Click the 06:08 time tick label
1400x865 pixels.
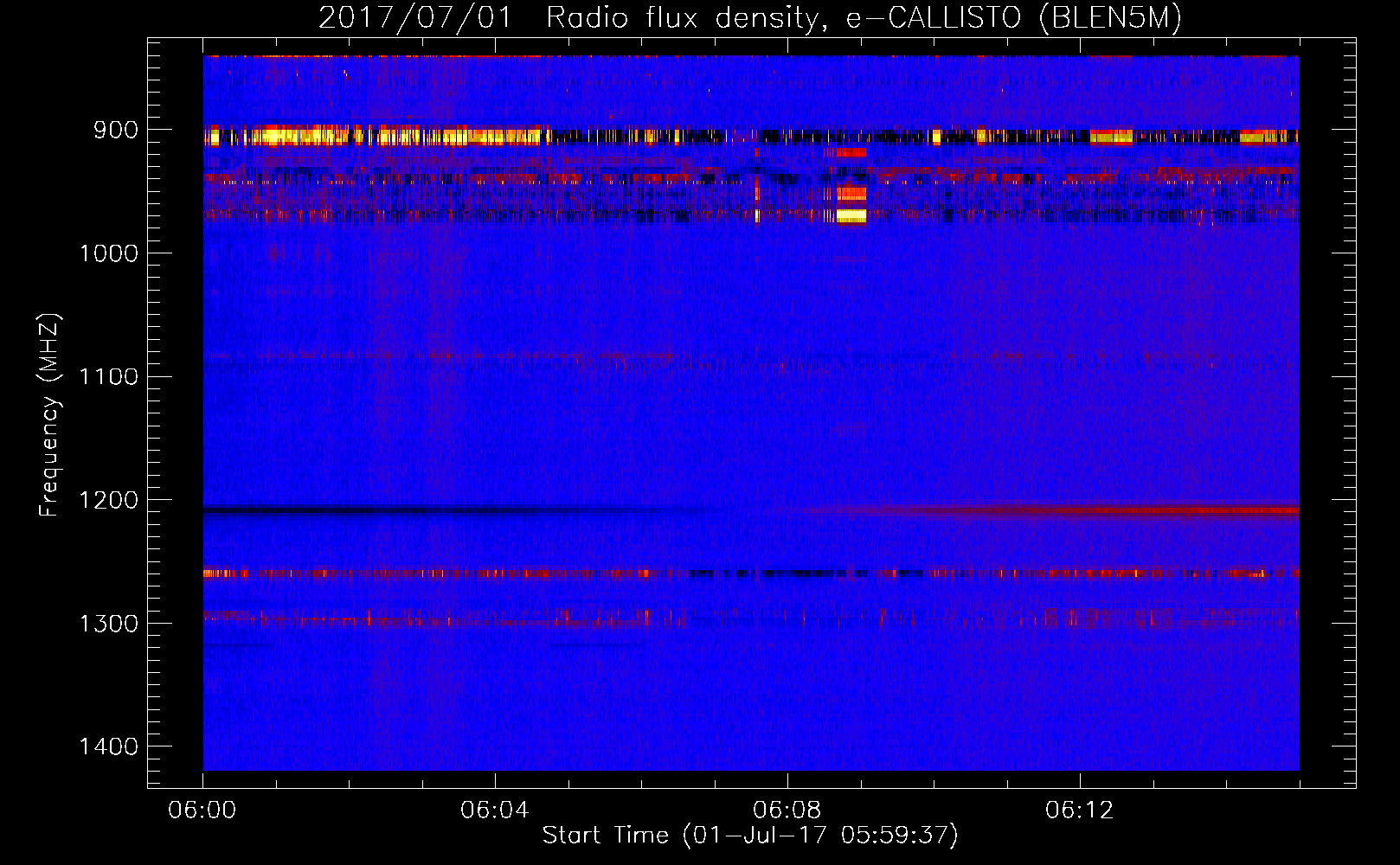click(x=787, y=811)
